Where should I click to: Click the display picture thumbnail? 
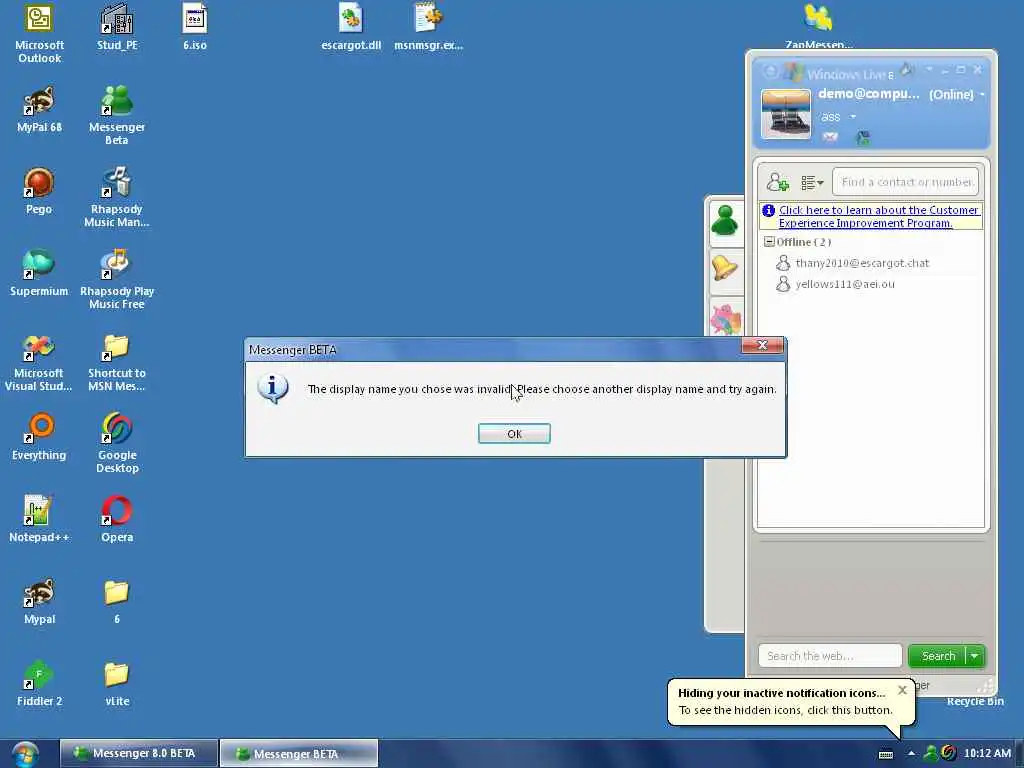tap(786, 114)
